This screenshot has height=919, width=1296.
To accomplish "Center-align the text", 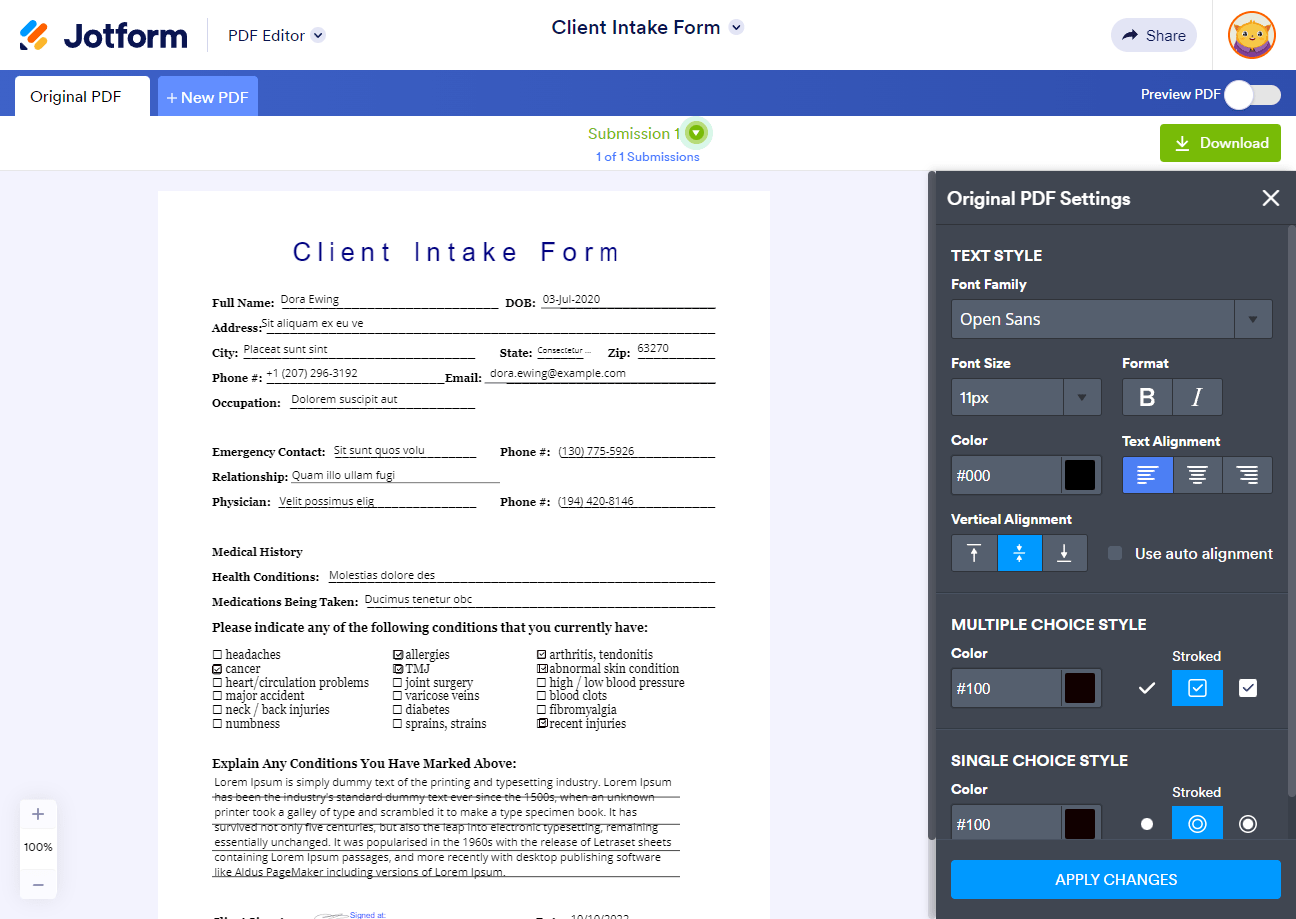I will click(x=1197, y=475).
